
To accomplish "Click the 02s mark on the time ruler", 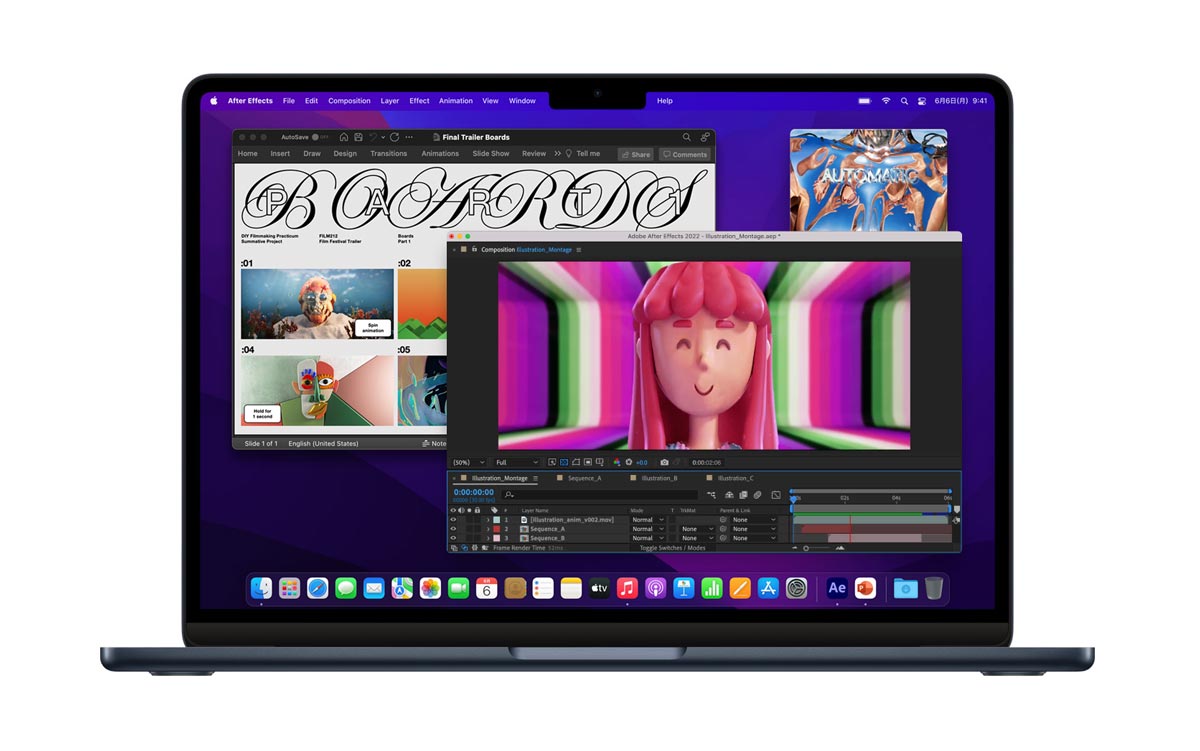I will (x=845, y=497).
